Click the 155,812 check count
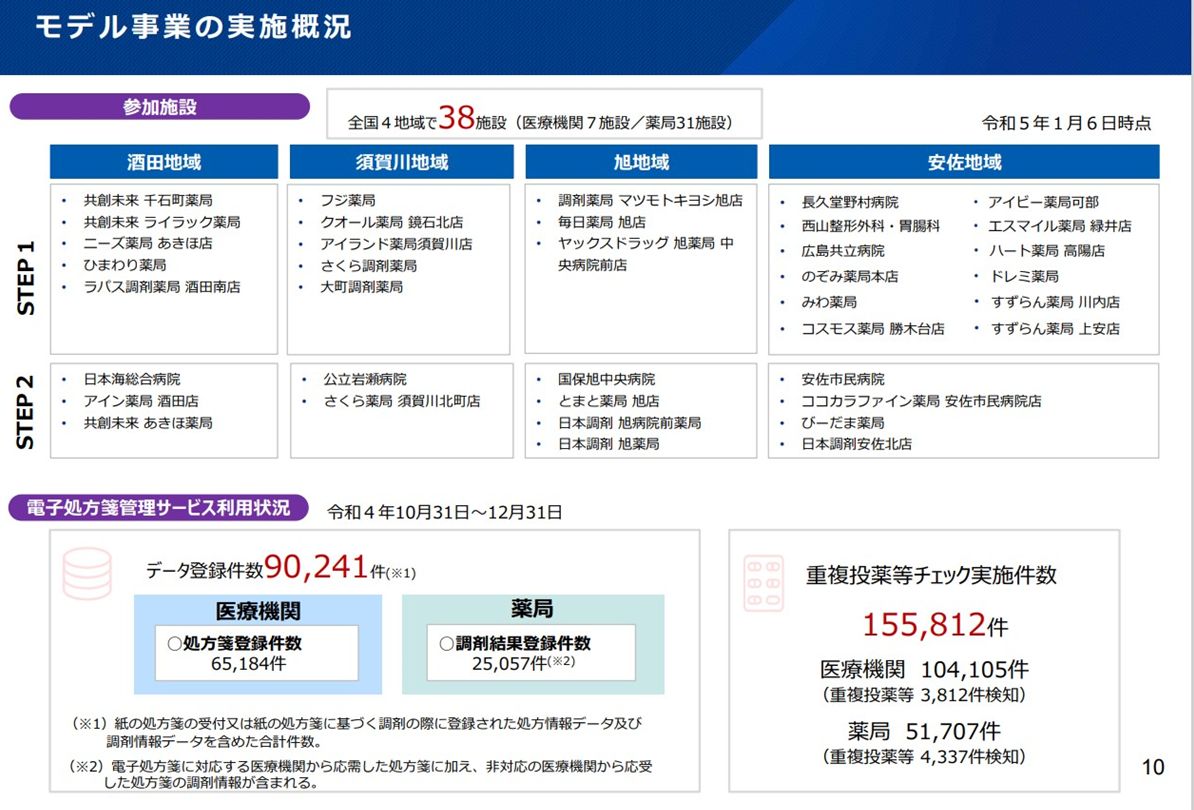Image resolution: width=1194 pixels, height=810 pixels. (x=924, y=625)
